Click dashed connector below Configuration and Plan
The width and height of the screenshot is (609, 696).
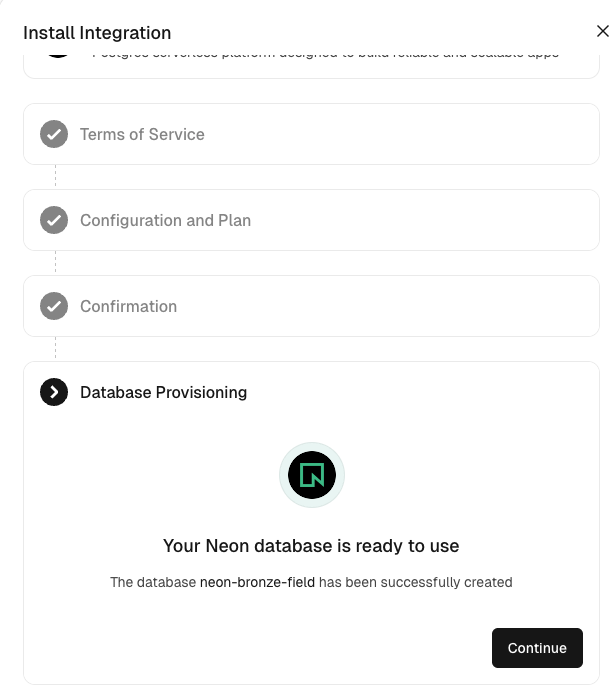click(x=56, y=263)
